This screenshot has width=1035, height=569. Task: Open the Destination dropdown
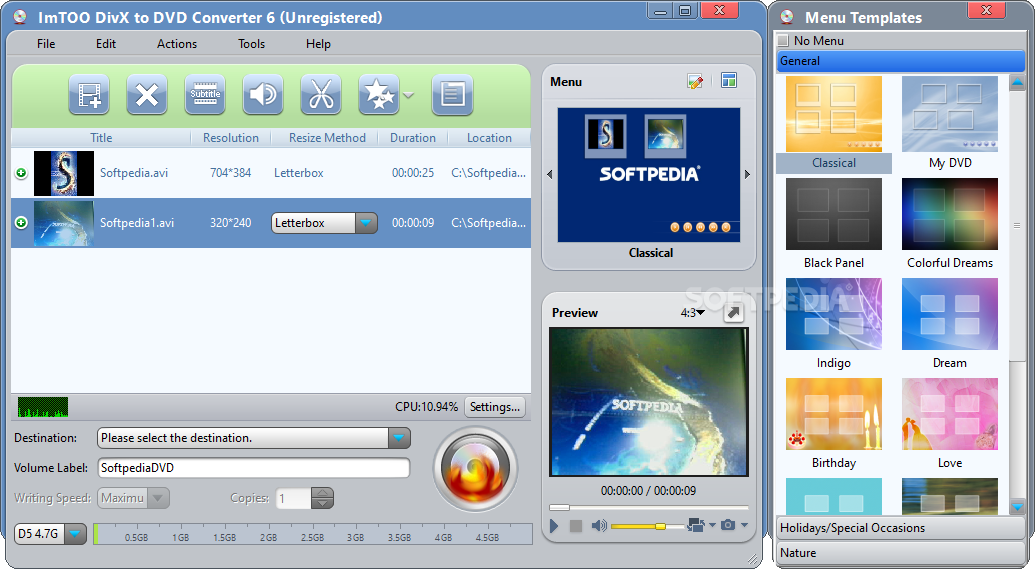399,438
